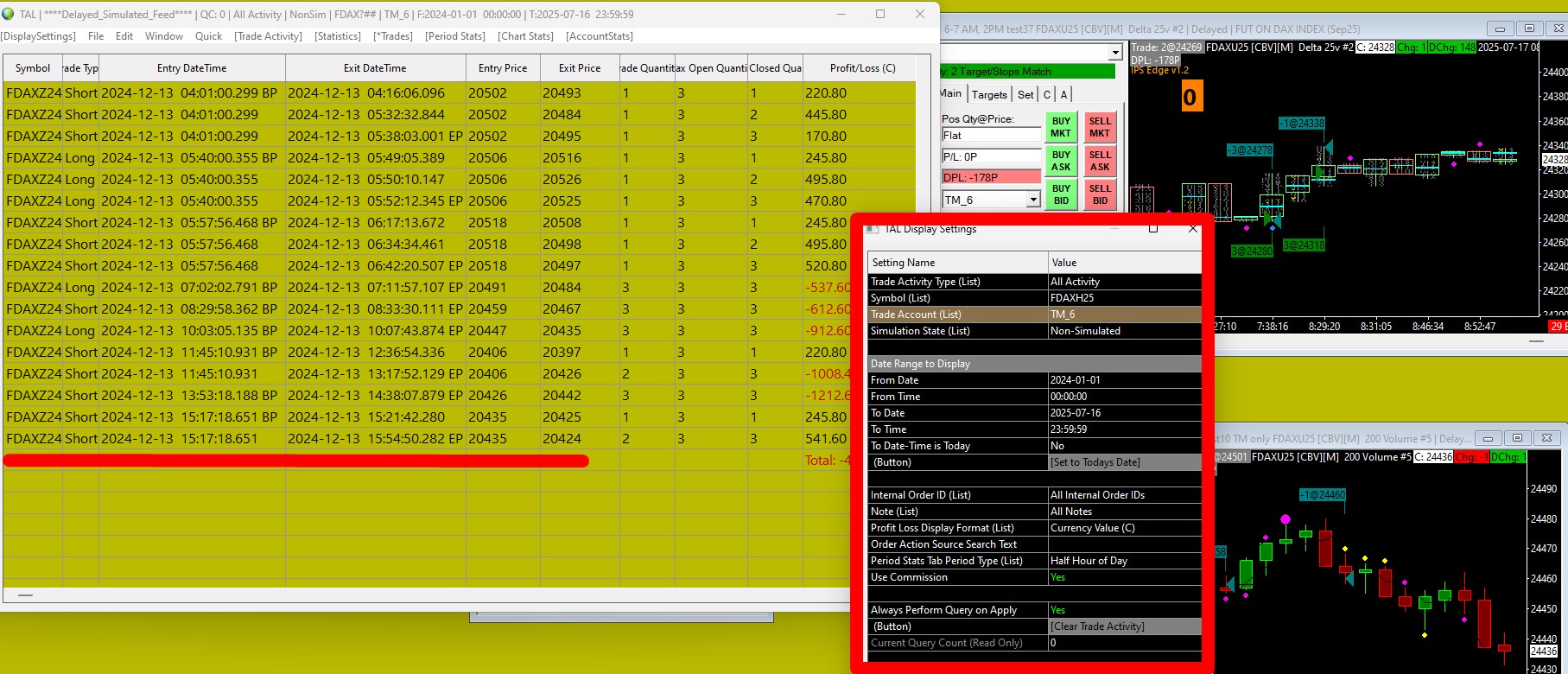Click the SELL MKT button
This screenshot has height=674, width=1568.
(1100, 127)
